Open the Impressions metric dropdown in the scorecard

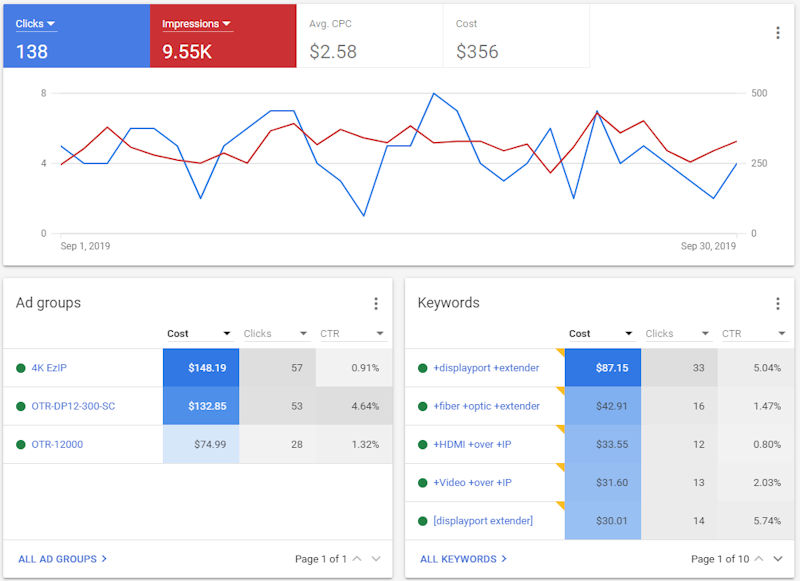(x=197, y=24)
